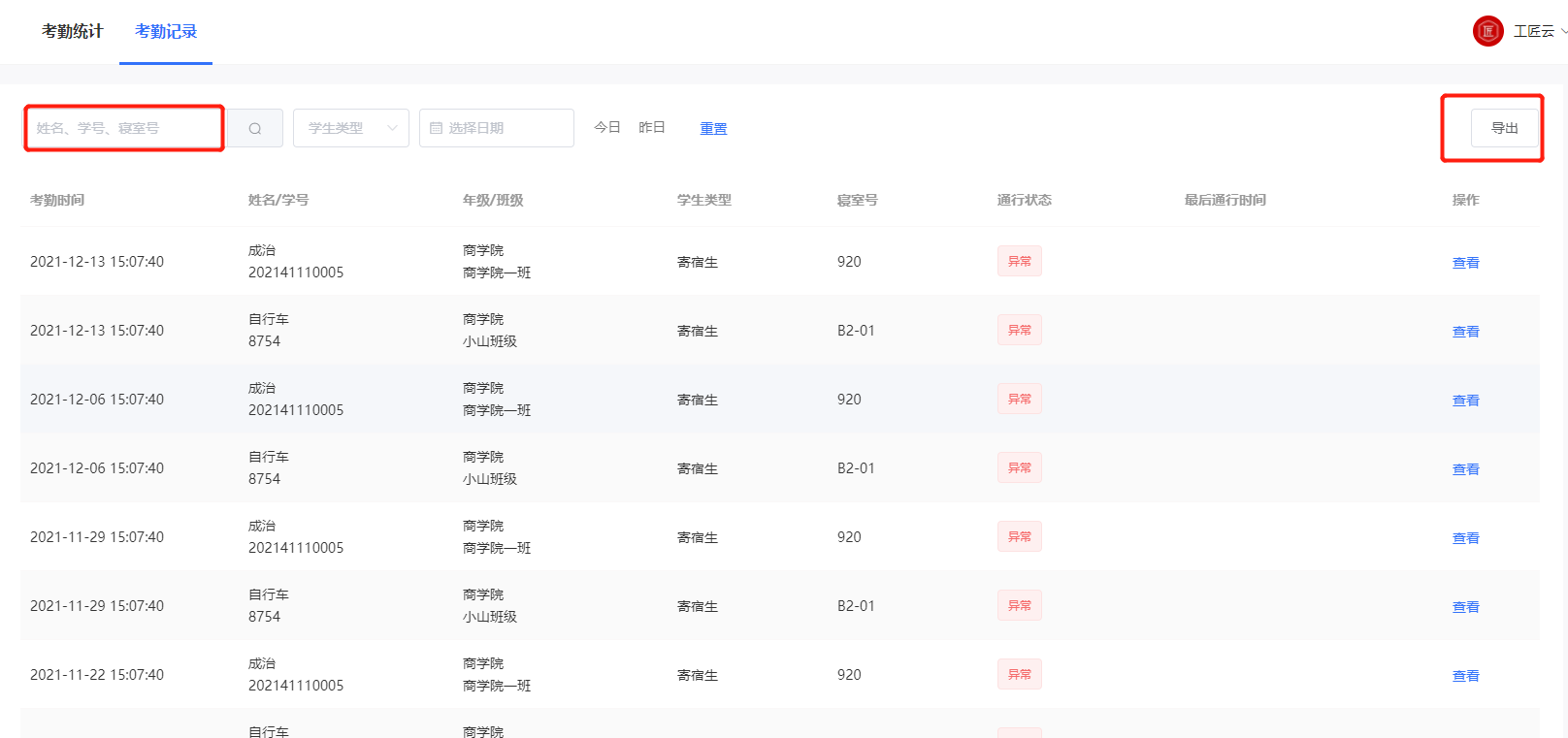Click the 考勤时间 column header
Screen dimensions: 1568x738
(x=57, y=200)
